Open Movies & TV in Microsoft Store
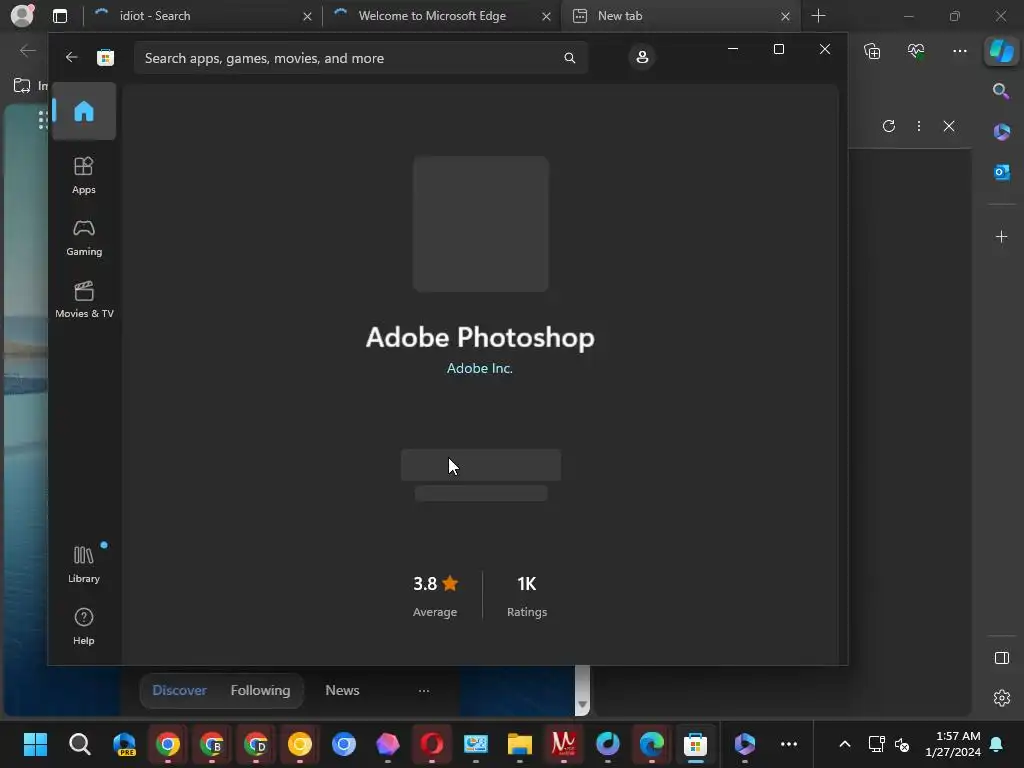This screenshot has width=1024, height=768. tap(84, 299)
